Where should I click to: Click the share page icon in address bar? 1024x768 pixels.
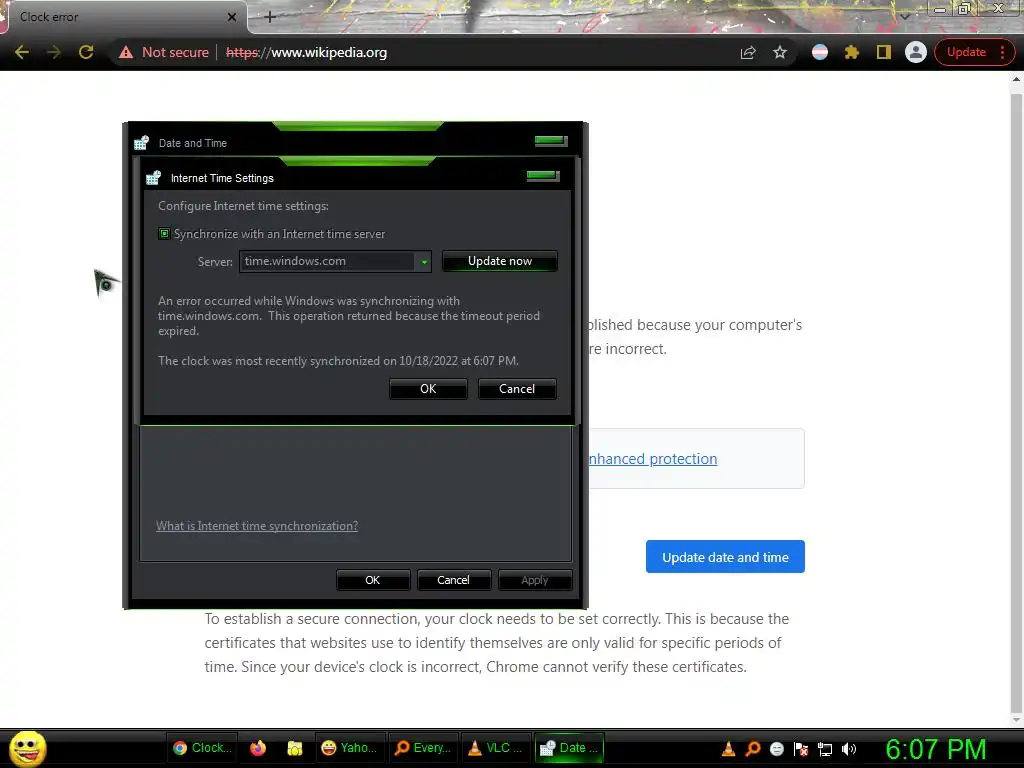[x=748, y=52]
